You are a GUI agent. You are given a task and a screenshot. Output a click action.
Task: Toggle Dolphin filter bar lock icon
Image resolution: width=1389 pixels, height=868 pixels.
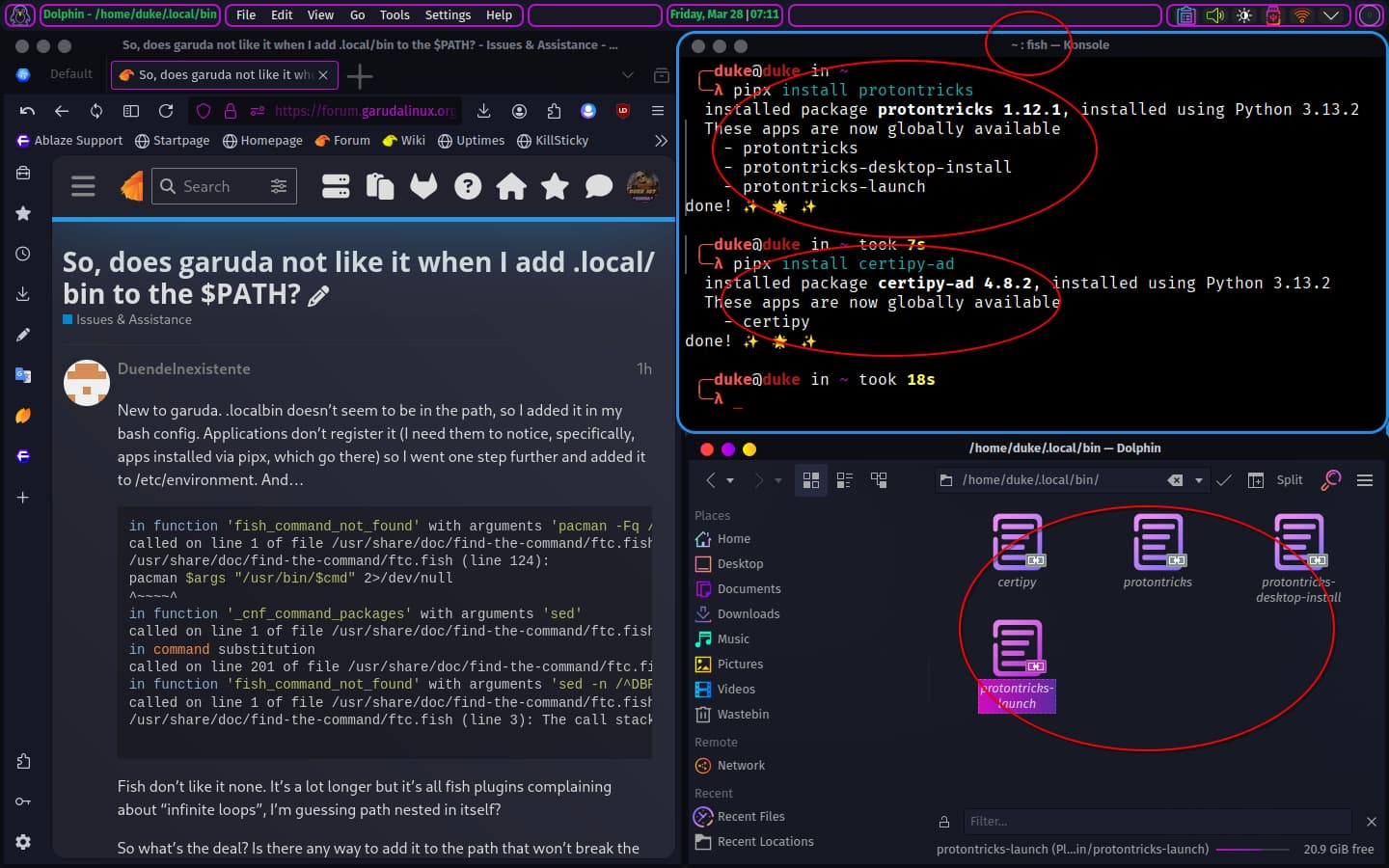(944, 822)
